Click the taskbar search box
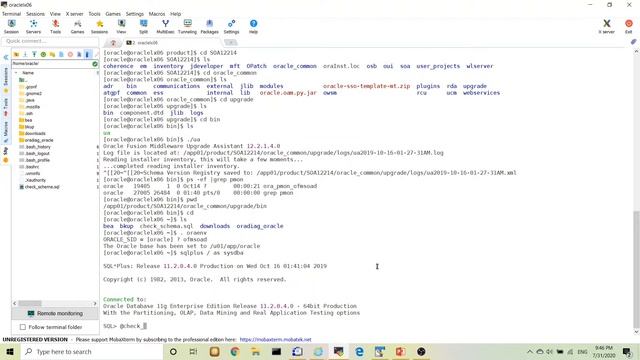Viewport: 640px width, 360px height. pyautogui.click(x=91, y=351)
